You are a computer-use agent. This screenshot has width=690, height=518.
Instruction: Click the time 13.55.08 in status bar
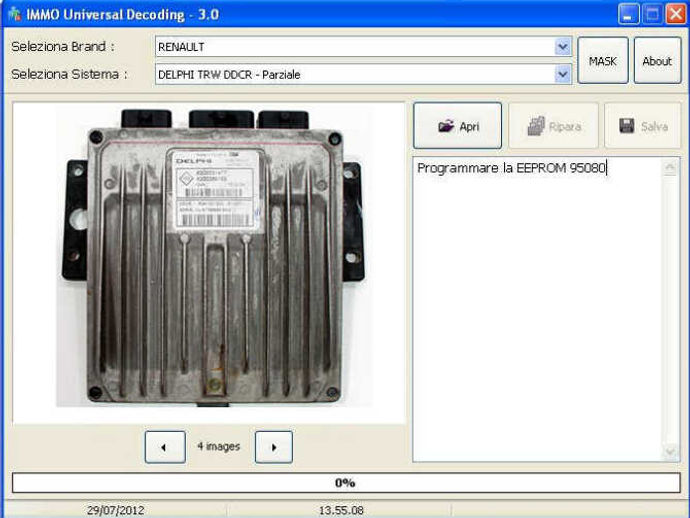(341, 511)
